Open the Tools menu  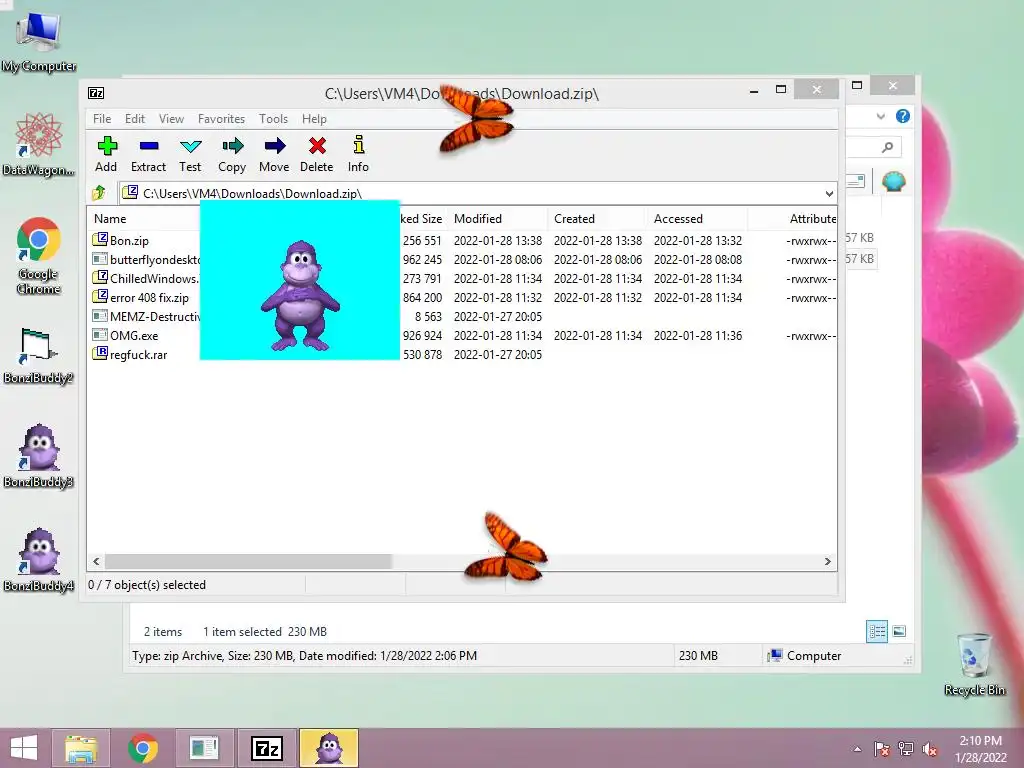click(x=273, y=119)
